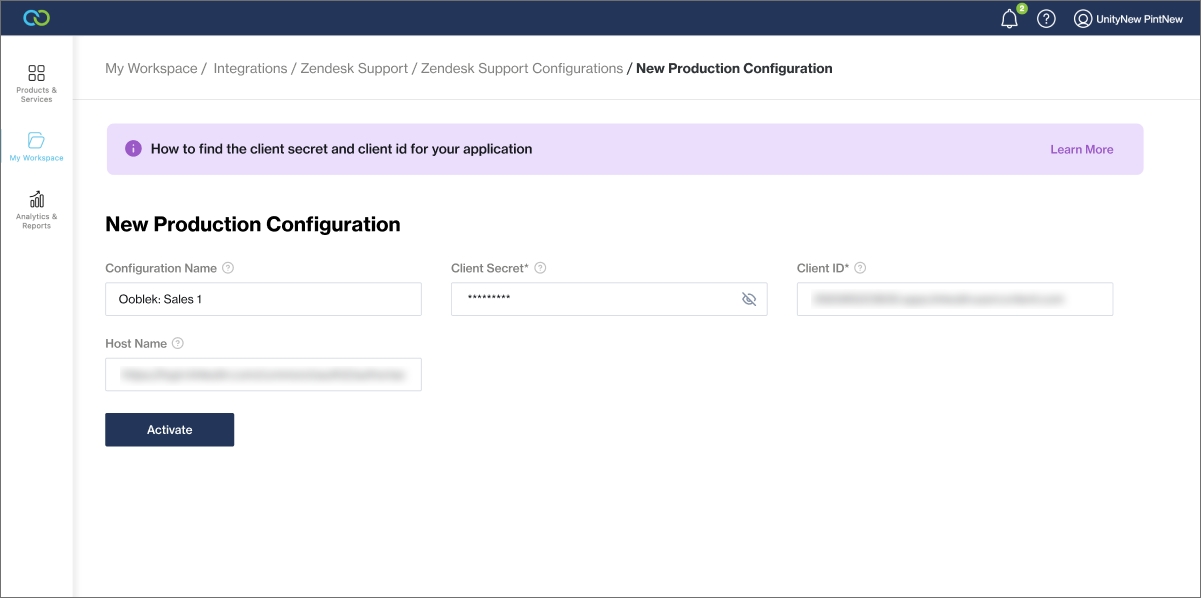Click the Learn More link
Viewport: 1201px width, 598px height.
coord(1081,149)
